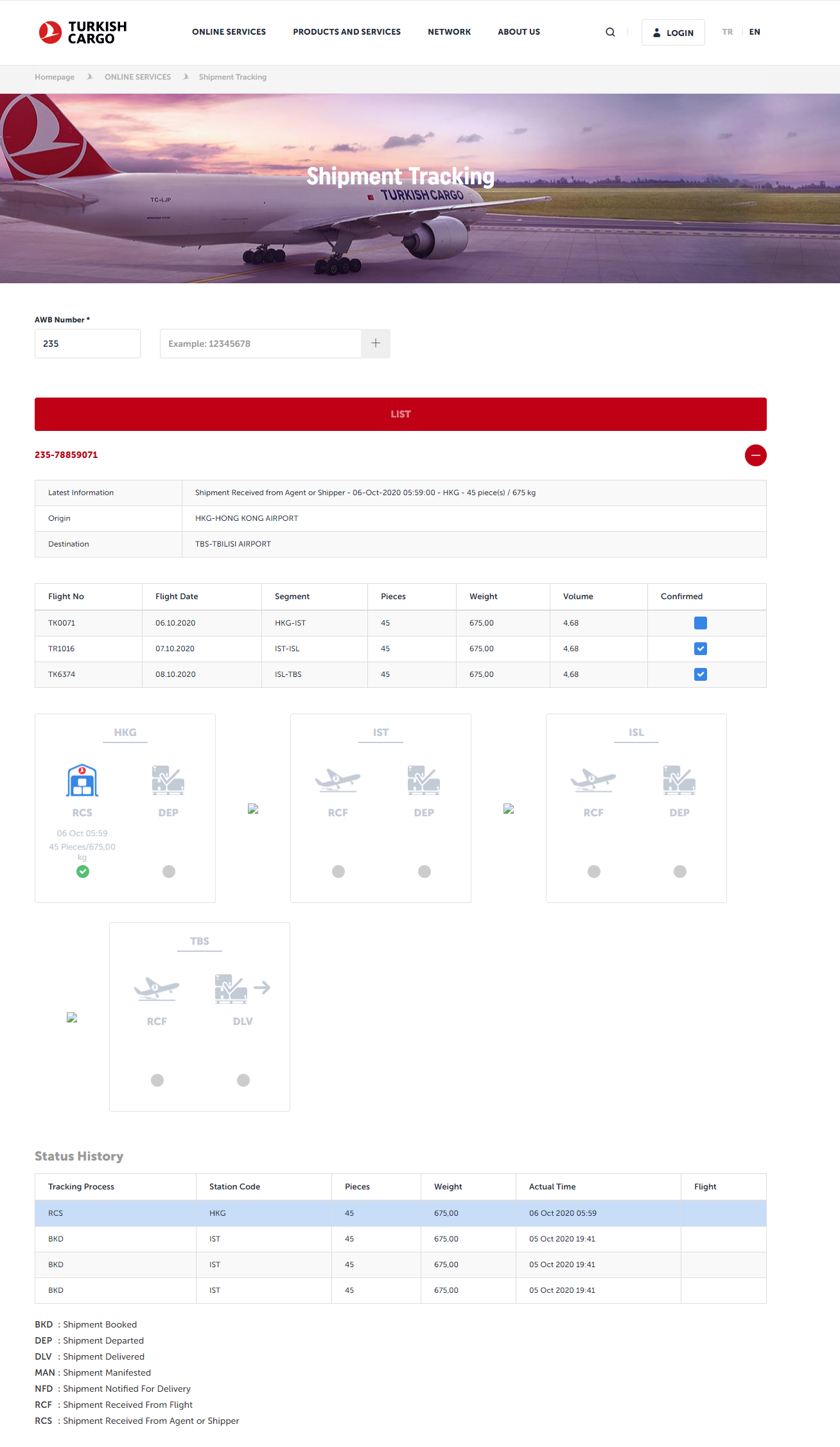Switch language to TR
Viewport: 840px width, 1447px height.
pos(727,32)
